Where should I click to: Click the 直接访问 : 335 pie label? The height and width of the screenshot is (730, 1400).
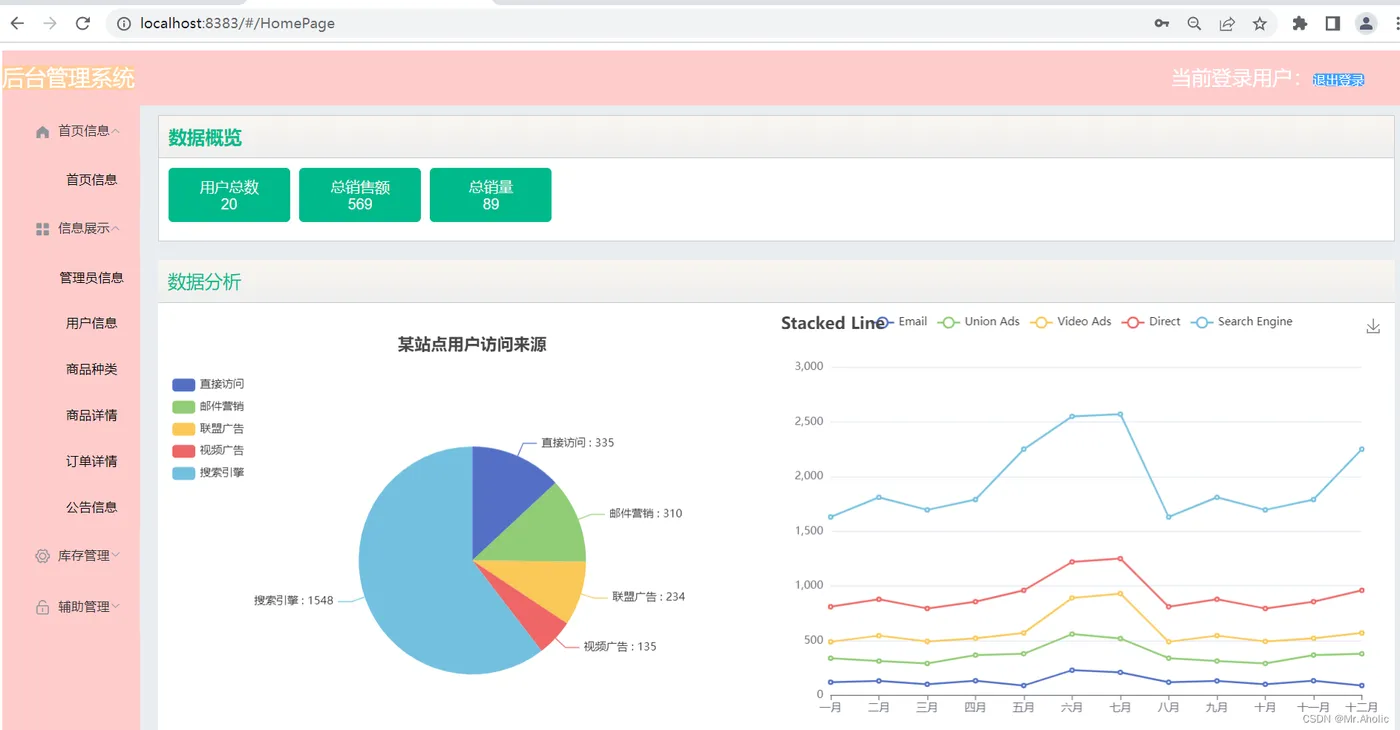(578, 442)
